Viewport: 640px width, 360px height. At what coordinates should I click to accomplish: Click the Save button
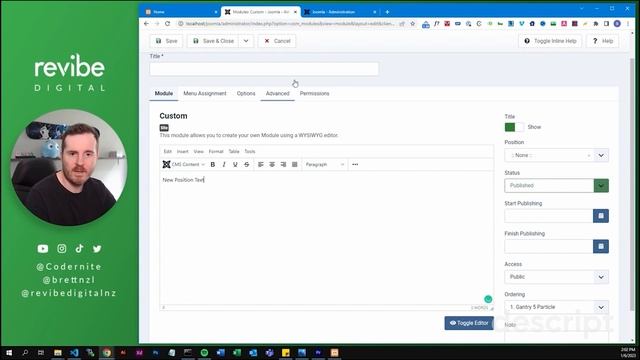(166, 41)
